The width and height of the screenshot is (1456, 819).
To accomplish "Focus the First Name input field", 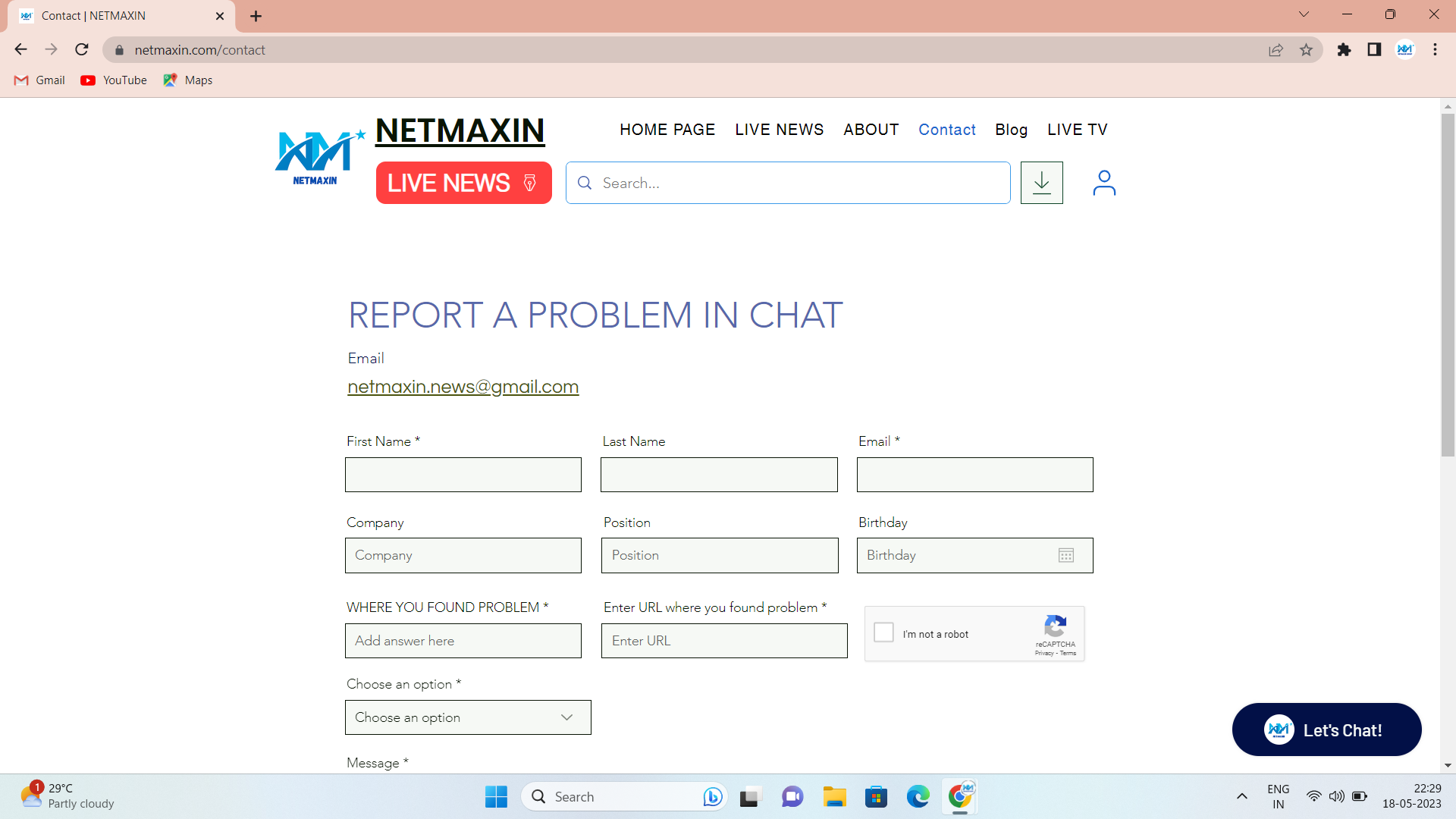I will pyautogui.click(x=463, y=475).
